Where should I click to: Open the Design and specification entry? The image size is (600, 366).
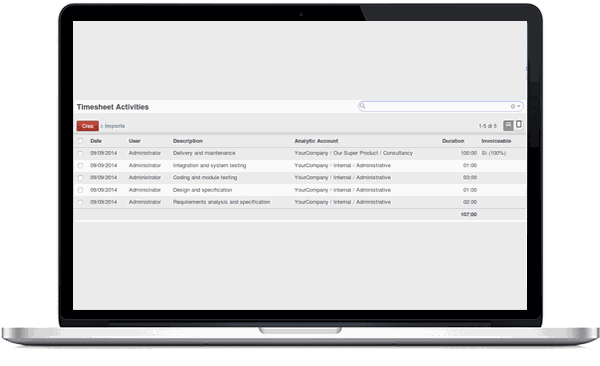coord(202,190)
